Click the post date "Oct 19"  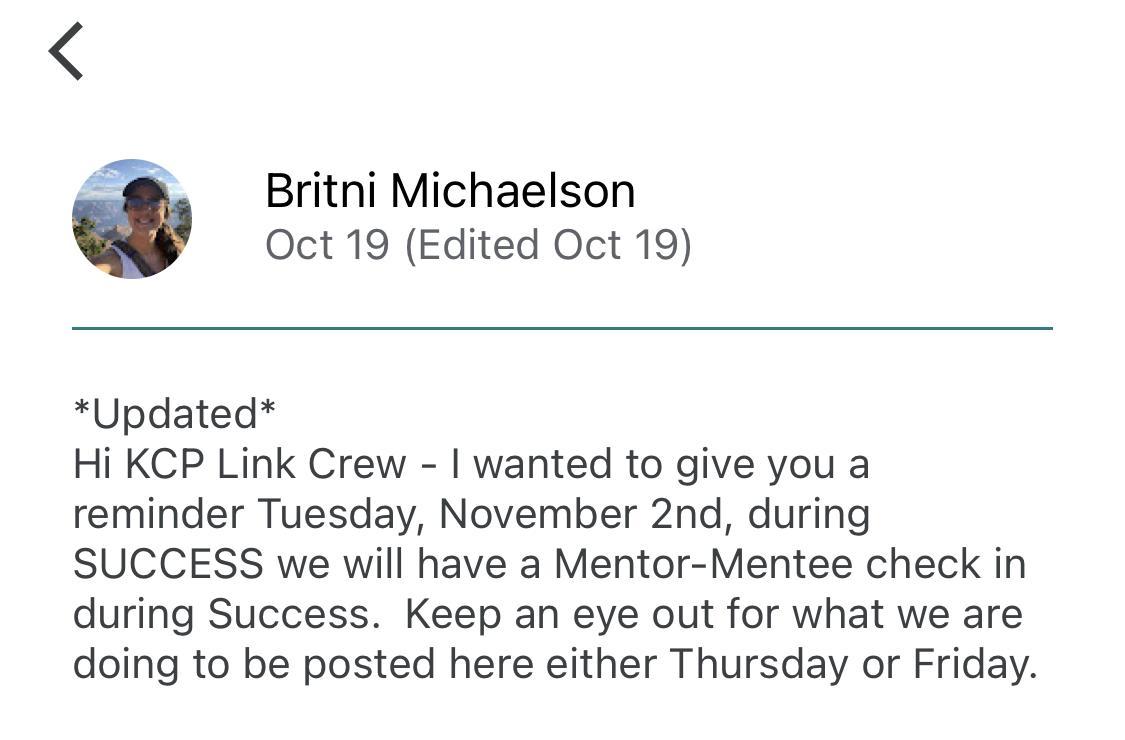327,245
